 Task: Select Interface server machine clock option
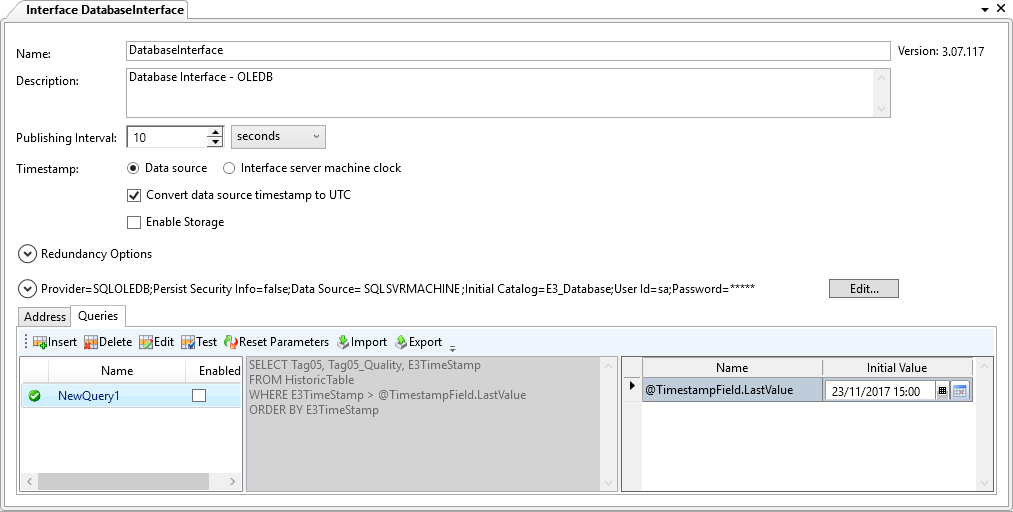pyautogui.click(x=229, y=168)
